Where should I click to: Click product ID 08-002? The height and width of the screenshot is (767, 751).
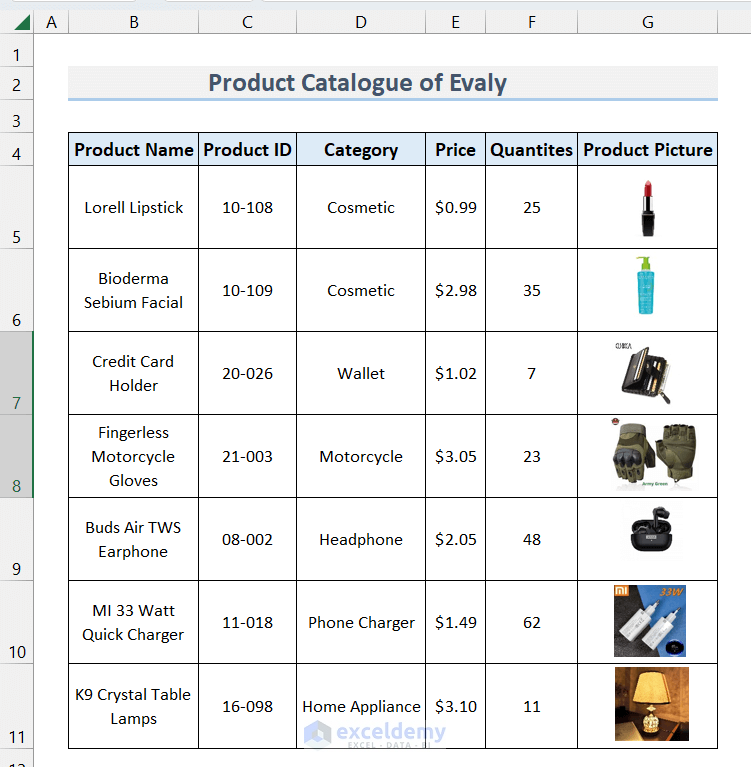coord(248,539)
